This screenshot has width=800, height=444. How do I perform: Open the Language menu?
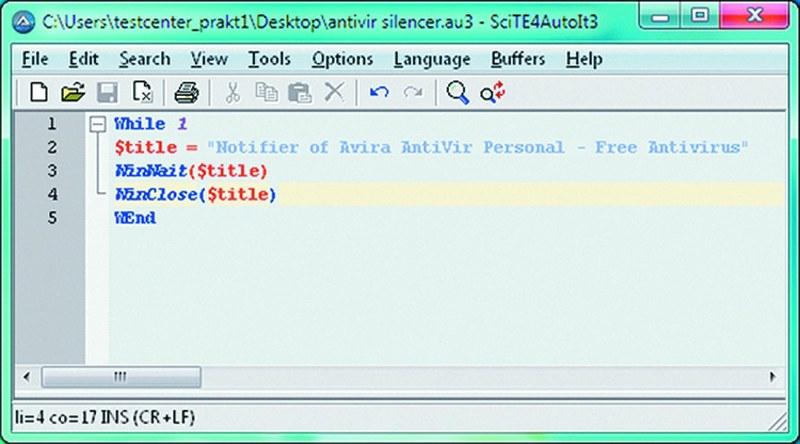[431, 59]
